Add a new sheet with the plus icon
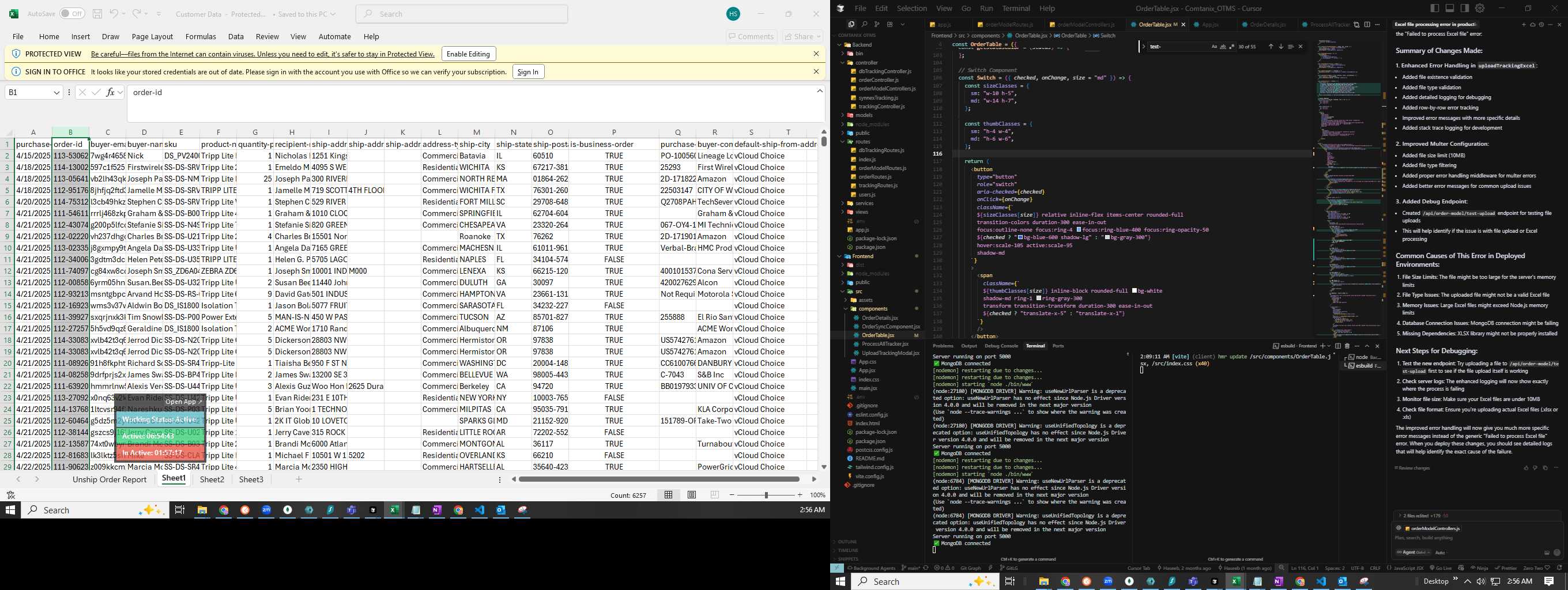This screenshot has width=1568, height=590. (x=299, y=479)
